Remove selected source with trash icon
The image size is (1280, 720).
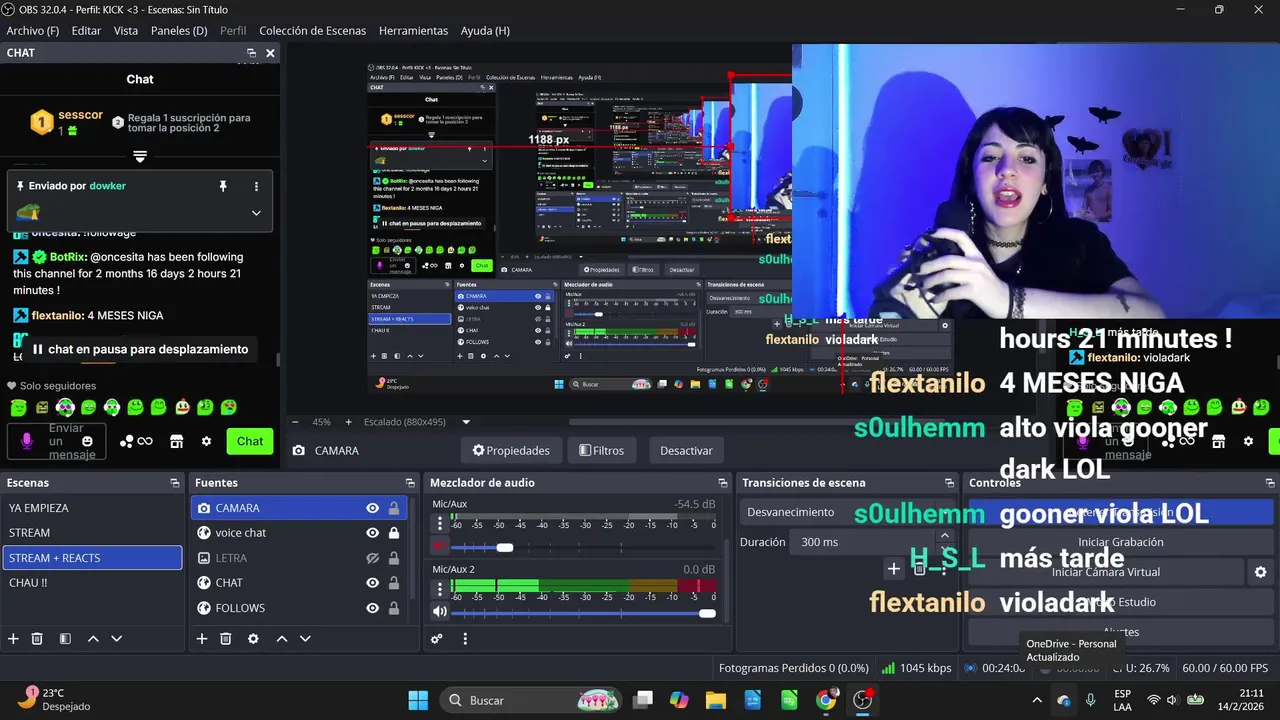226,639
